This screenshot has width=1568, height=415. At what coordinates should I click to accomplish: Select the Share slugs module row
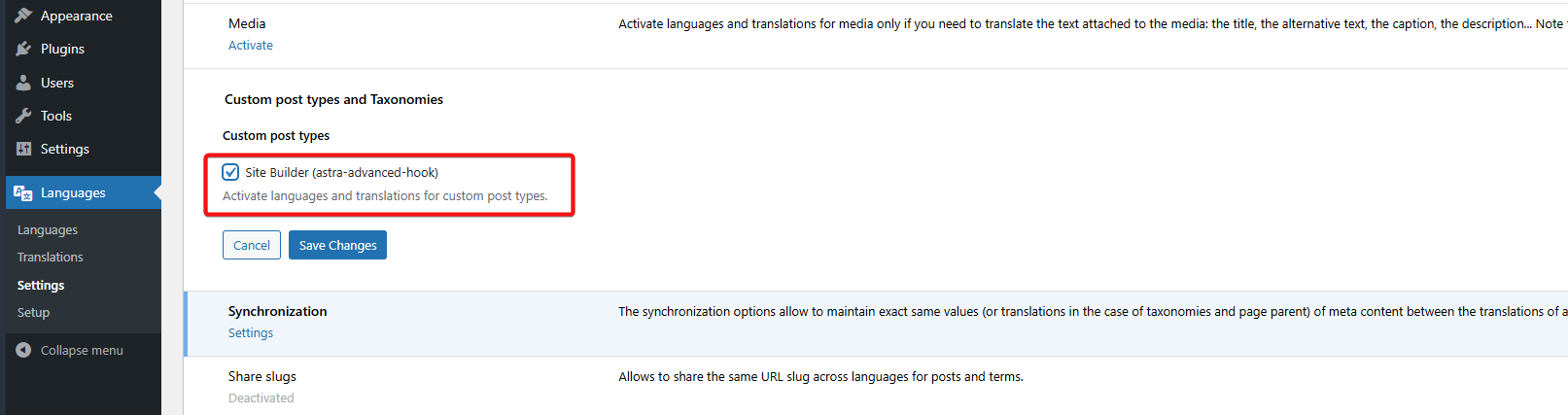[x=262, y=377]
